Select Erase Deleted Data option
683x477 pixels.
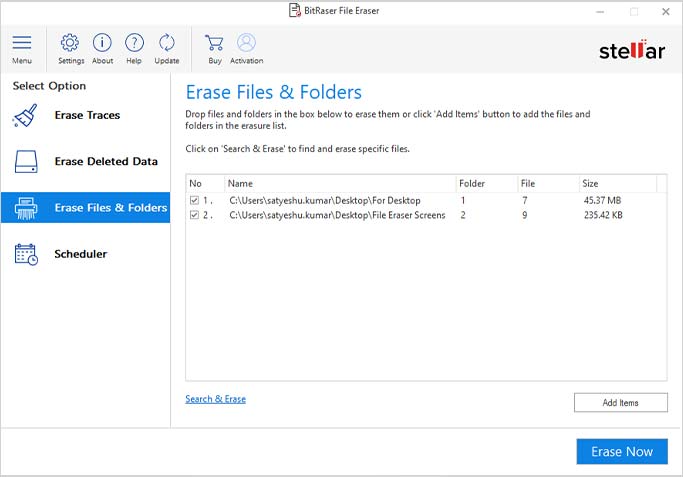click(85, 162)
